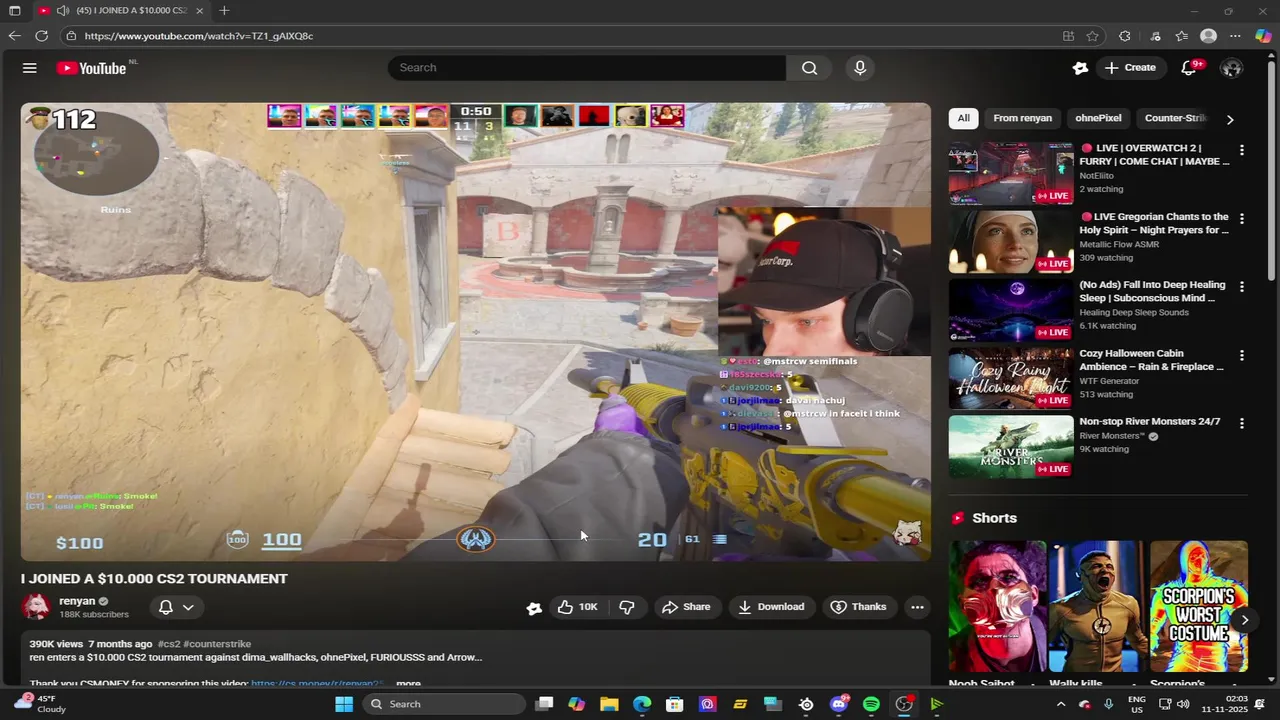This screenshot has height=720, width=1280.
Task: Open options for Deep Healing Sleep video
Action: pos(1242,287)
